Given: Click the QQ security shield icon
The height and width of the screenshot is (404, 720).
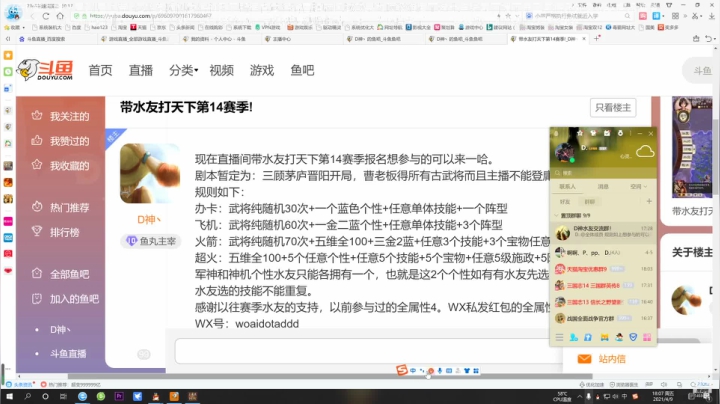Looking at the screenshot, I should (633, 337).
